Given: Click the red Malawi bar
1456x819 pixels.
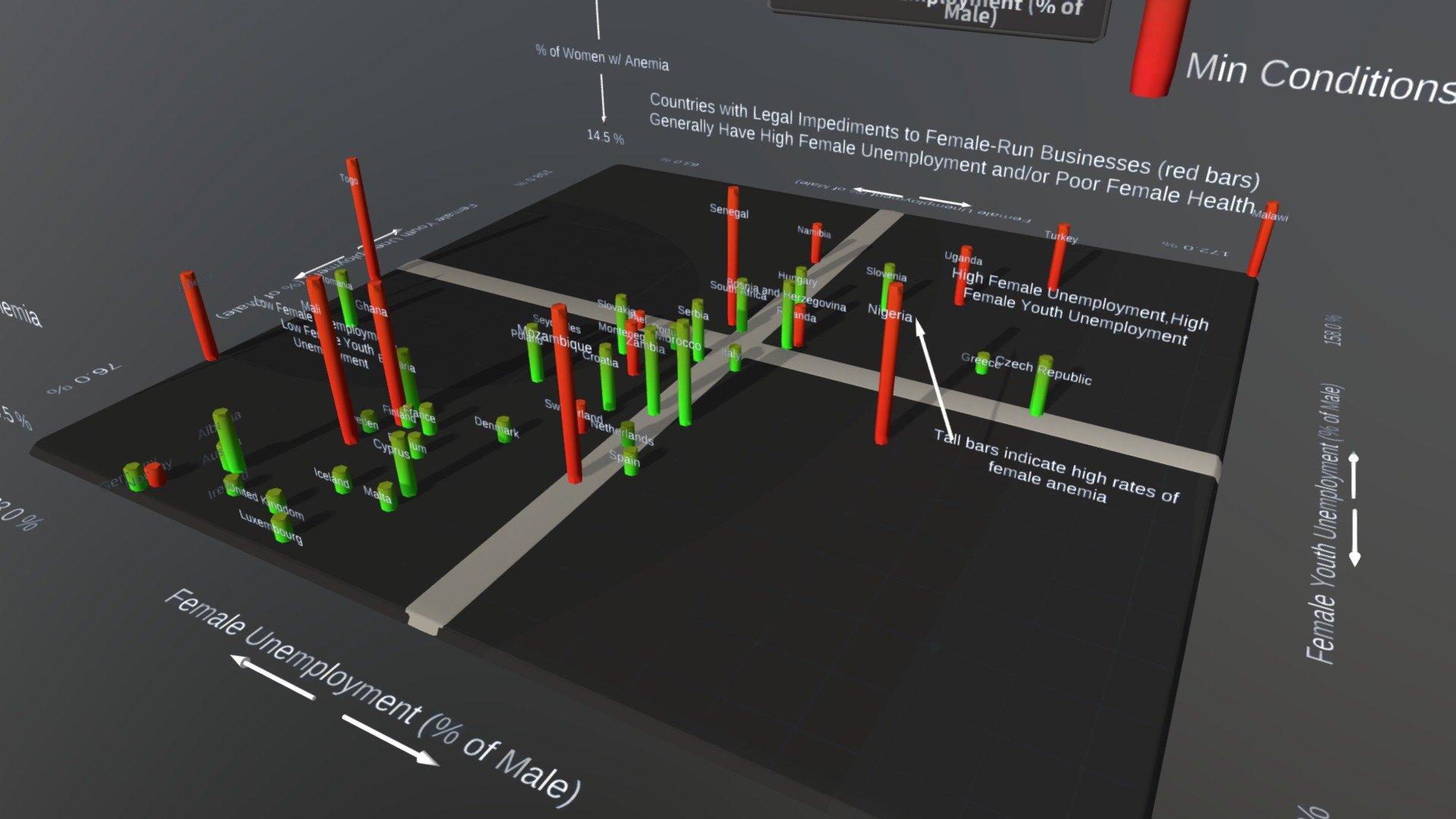Looking at the screenshot, I should (x=1263, y=239).
